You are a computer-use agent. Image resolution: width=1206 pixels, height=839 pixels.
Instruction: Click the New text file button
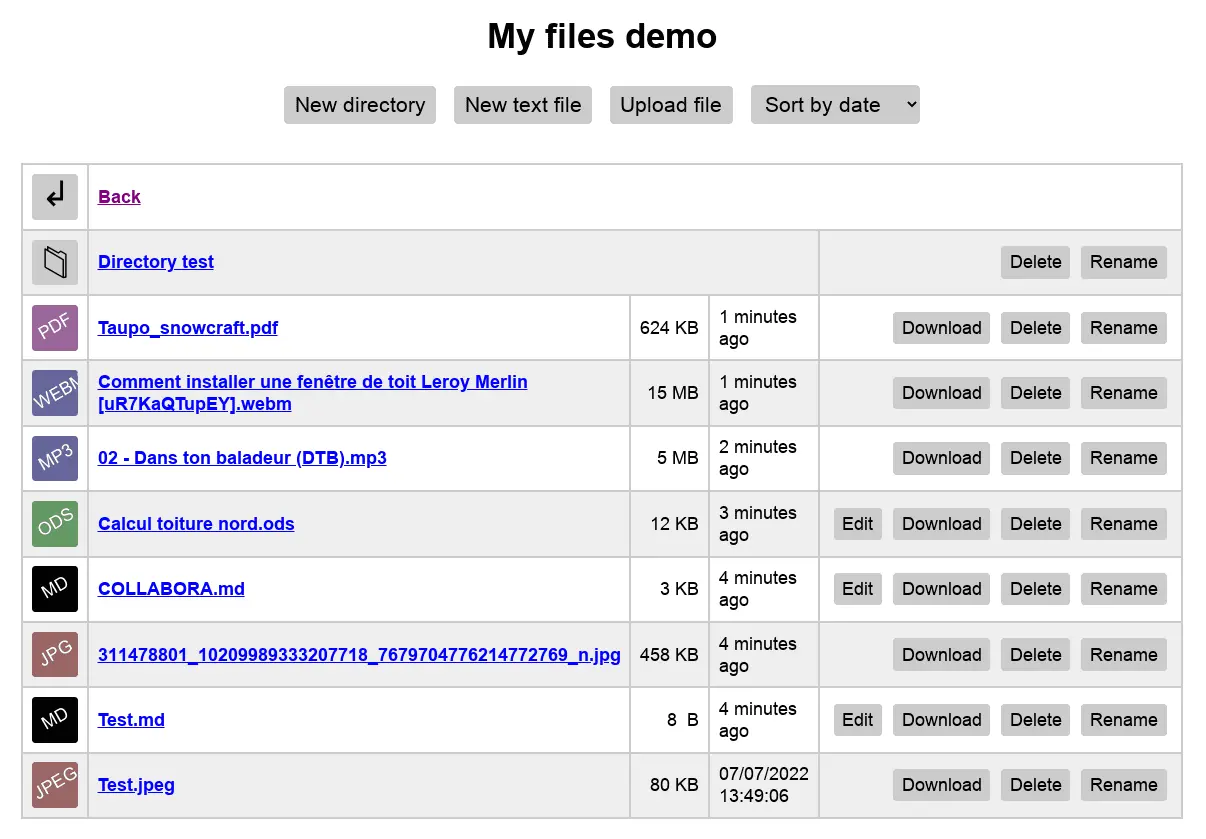(522, 105)
